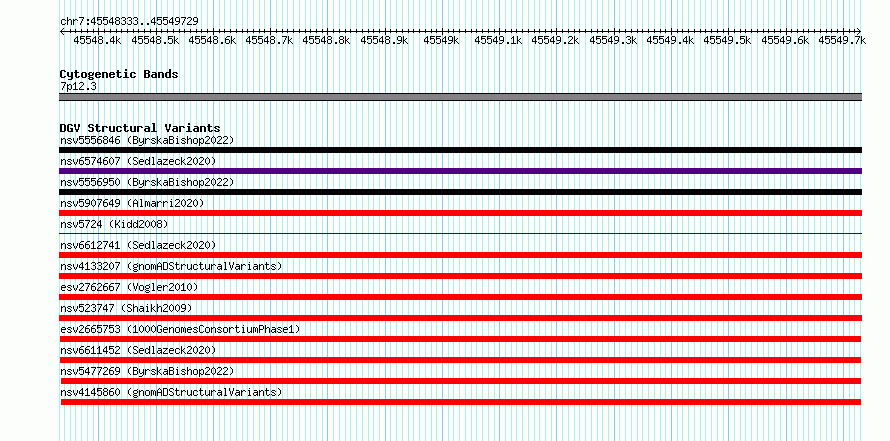The width and height of the screenshot is (890, 441).
Task: Click the 45549.6k ruler tick label
Action: click(785, 40)
